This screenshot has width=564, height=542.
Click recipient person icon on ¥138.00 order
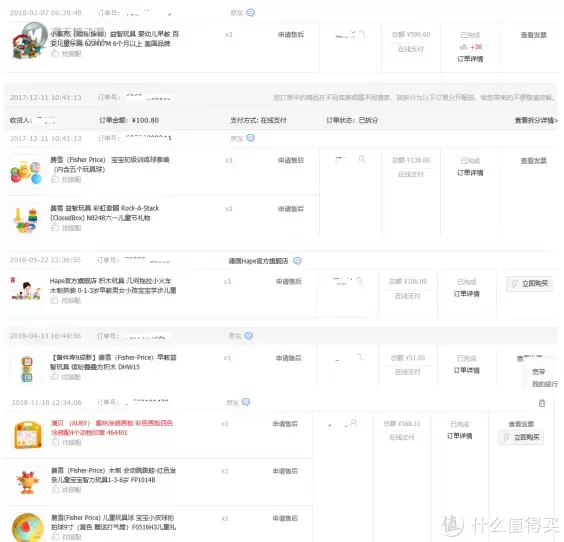pos(361,159)
